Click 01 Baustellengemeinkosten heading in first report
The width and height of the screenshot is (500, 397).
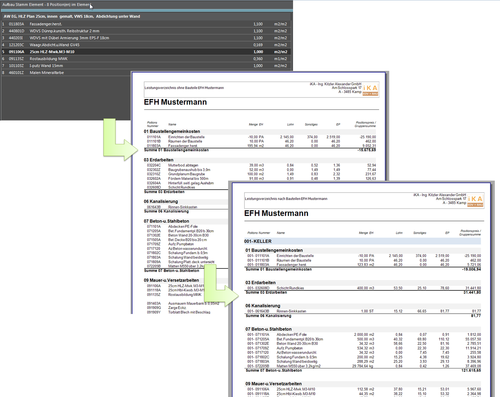[x=172, y=131]
